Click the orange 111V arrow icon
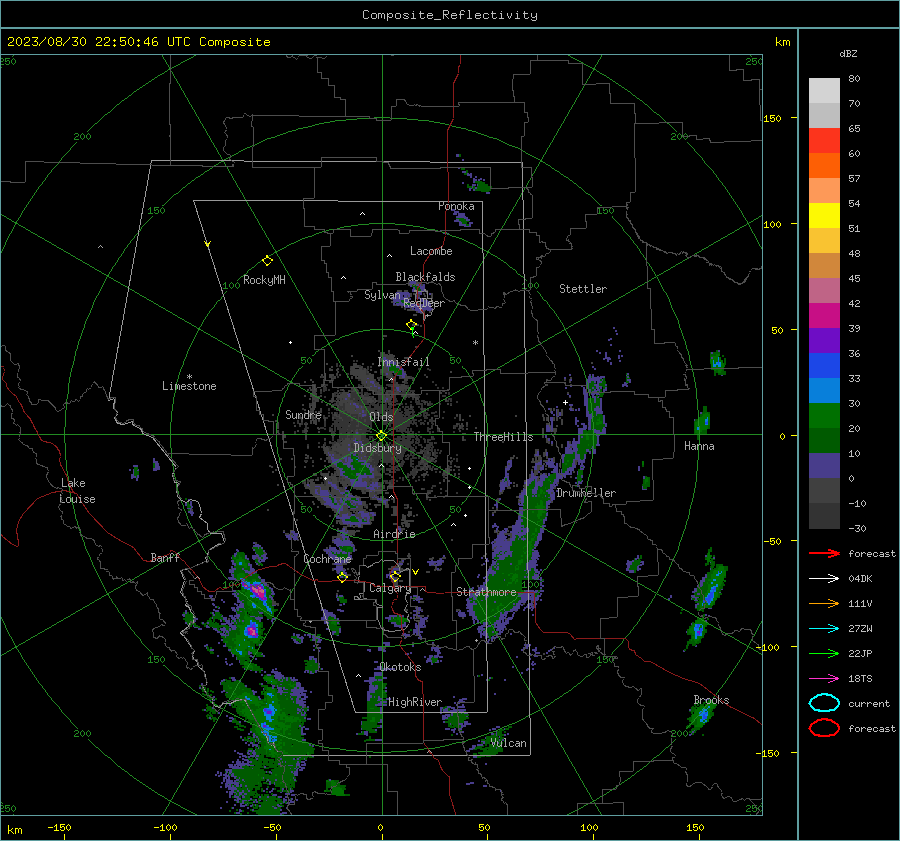This screenshot has height=841, width=900. click(824, 603)
